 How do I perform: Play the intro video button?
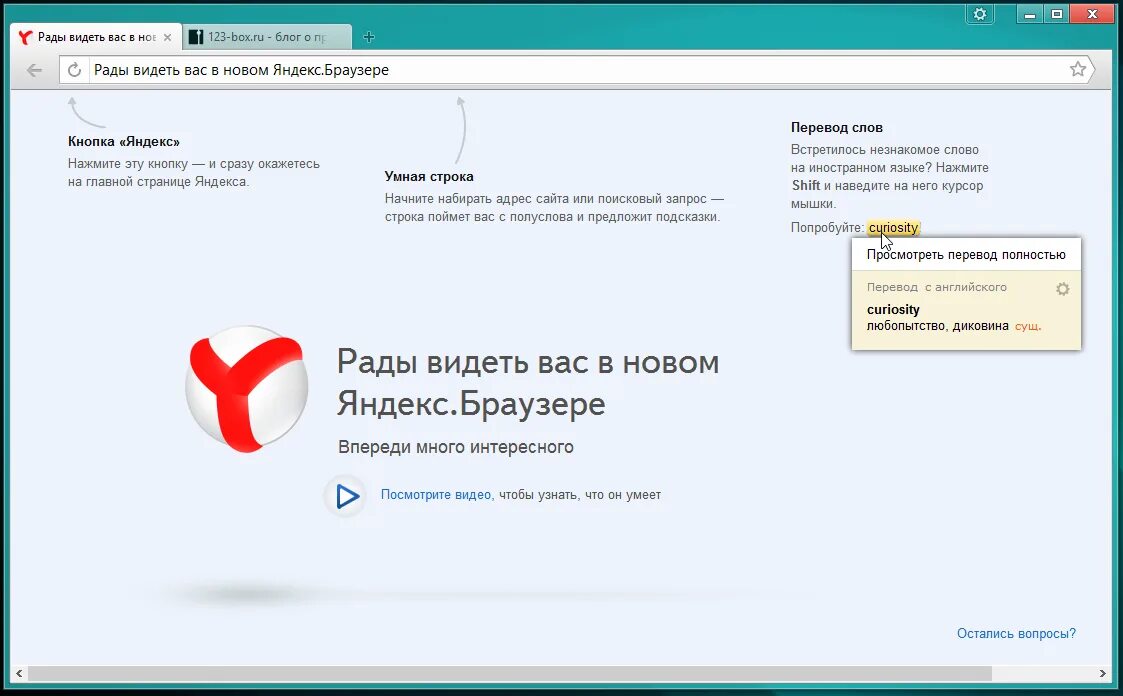[347, 496]
